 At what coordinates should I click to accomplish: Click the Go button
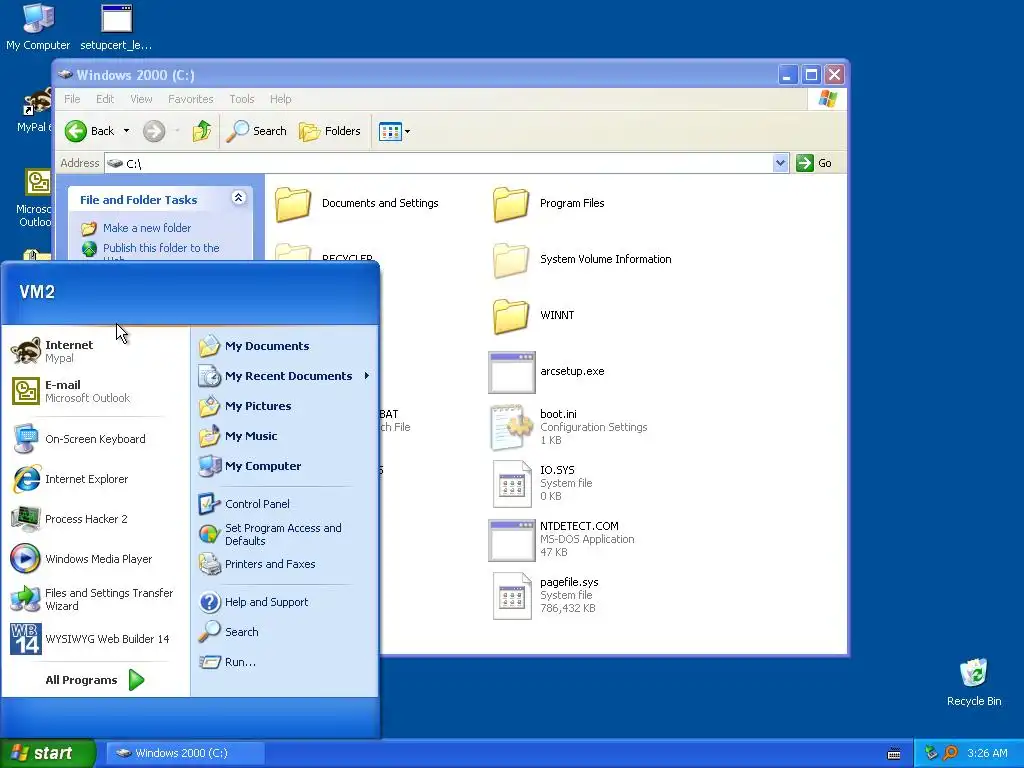(814, 163)
